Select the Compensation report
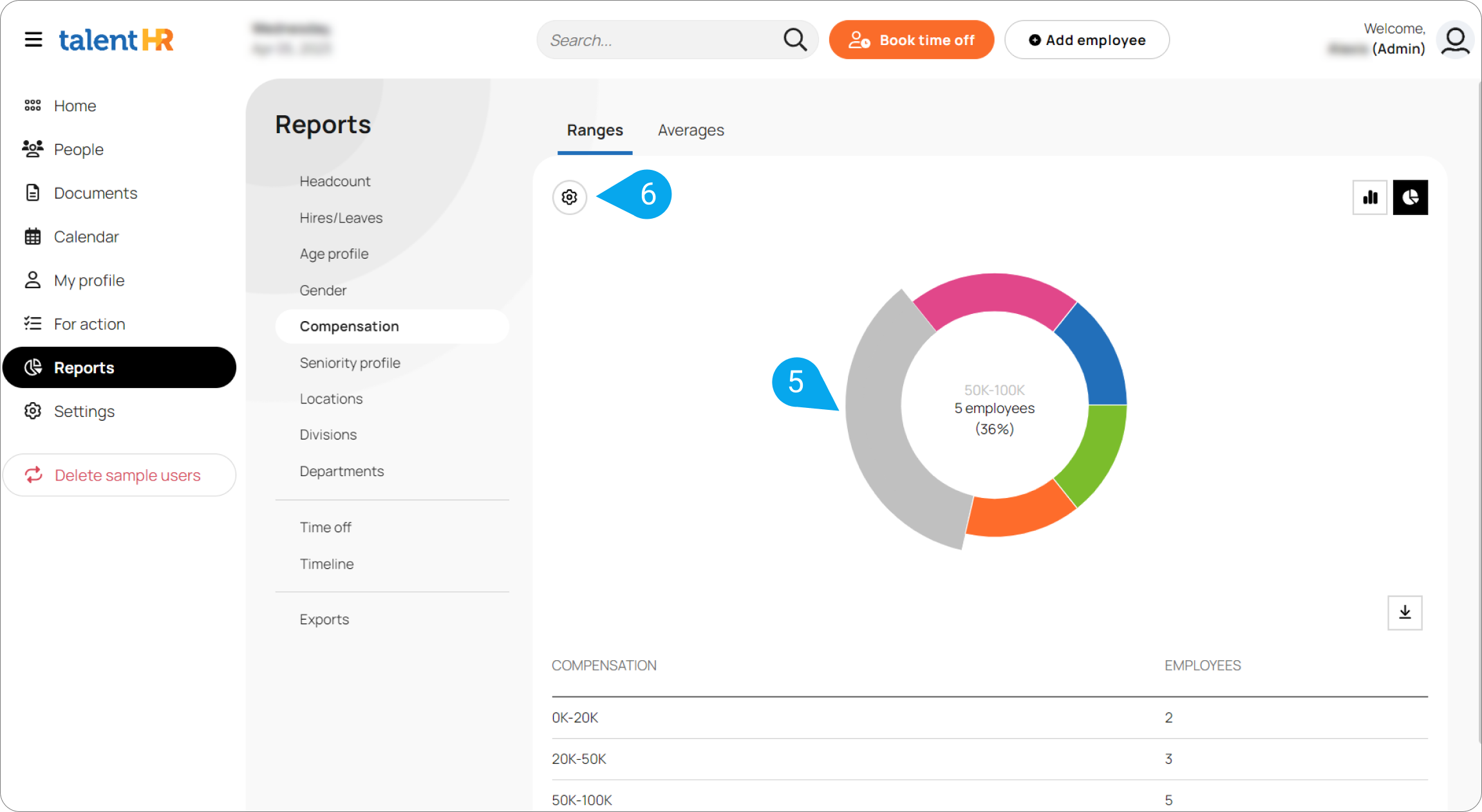This screenshot has height=812, width=1482. [x=392, y=326]
